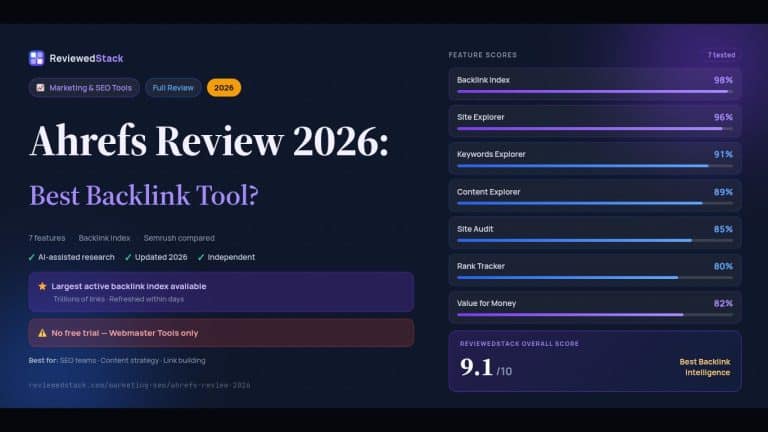Click the orange 2026 badge
This screenshot has width=768, height=432.
point(224,88)
